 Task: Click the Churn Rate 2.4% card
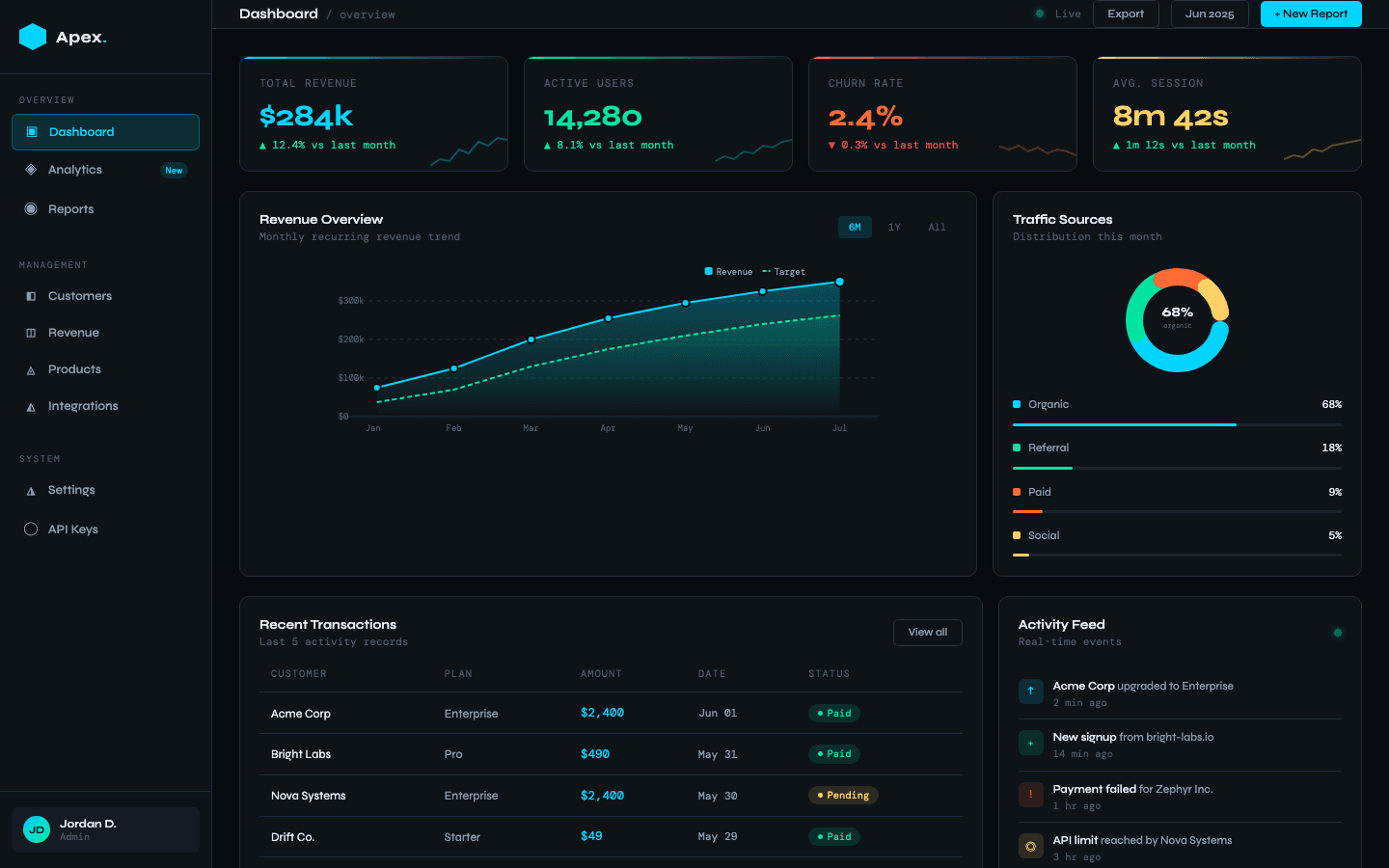coord(942,114)
